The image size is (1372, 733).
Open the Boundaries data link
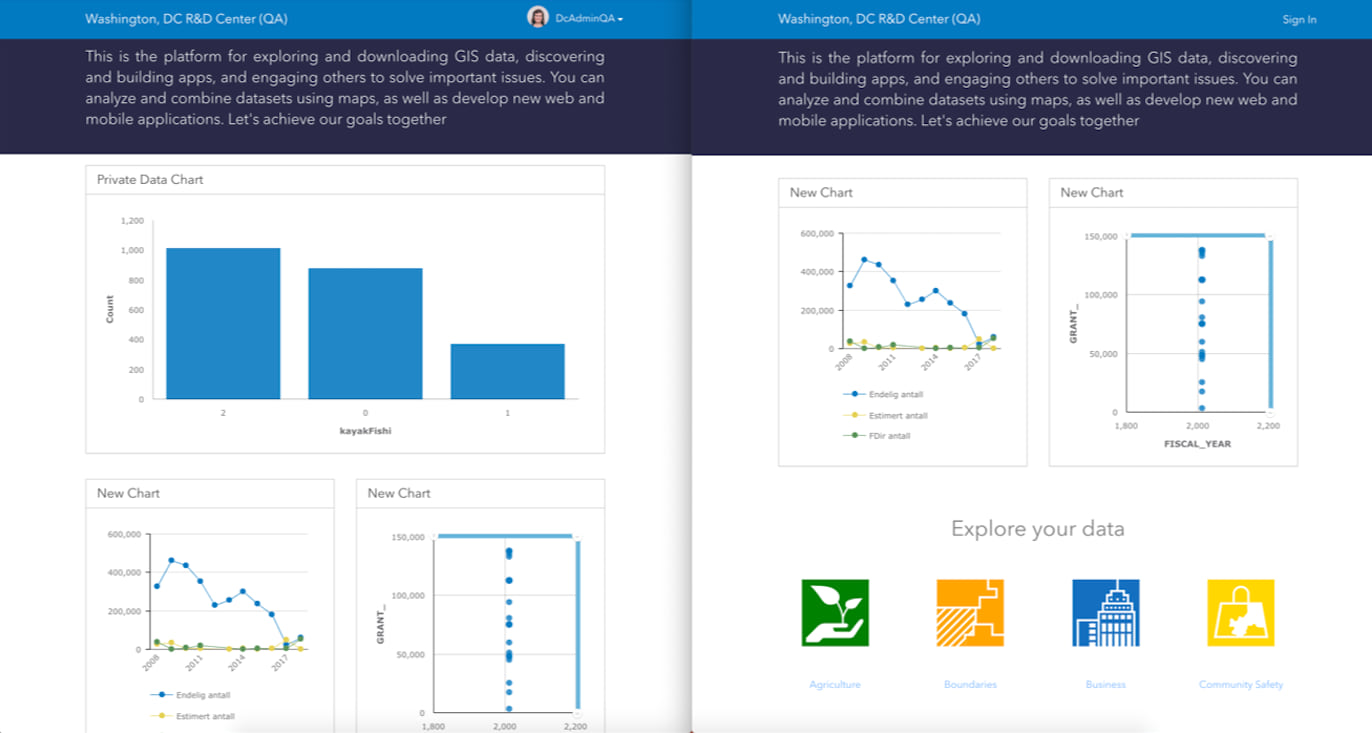click(x=971, y=684)
